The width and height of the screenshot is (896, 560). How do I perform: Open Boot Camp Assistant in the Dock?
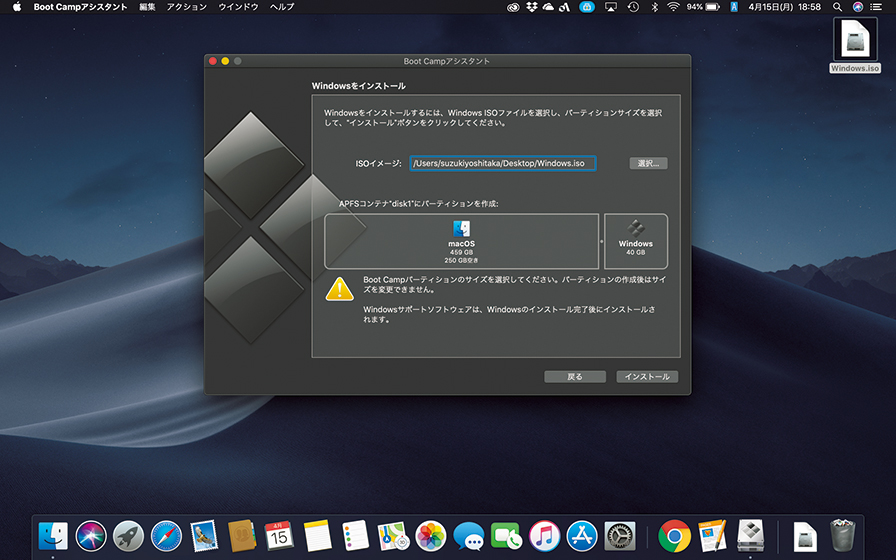(x=751, y=537)
